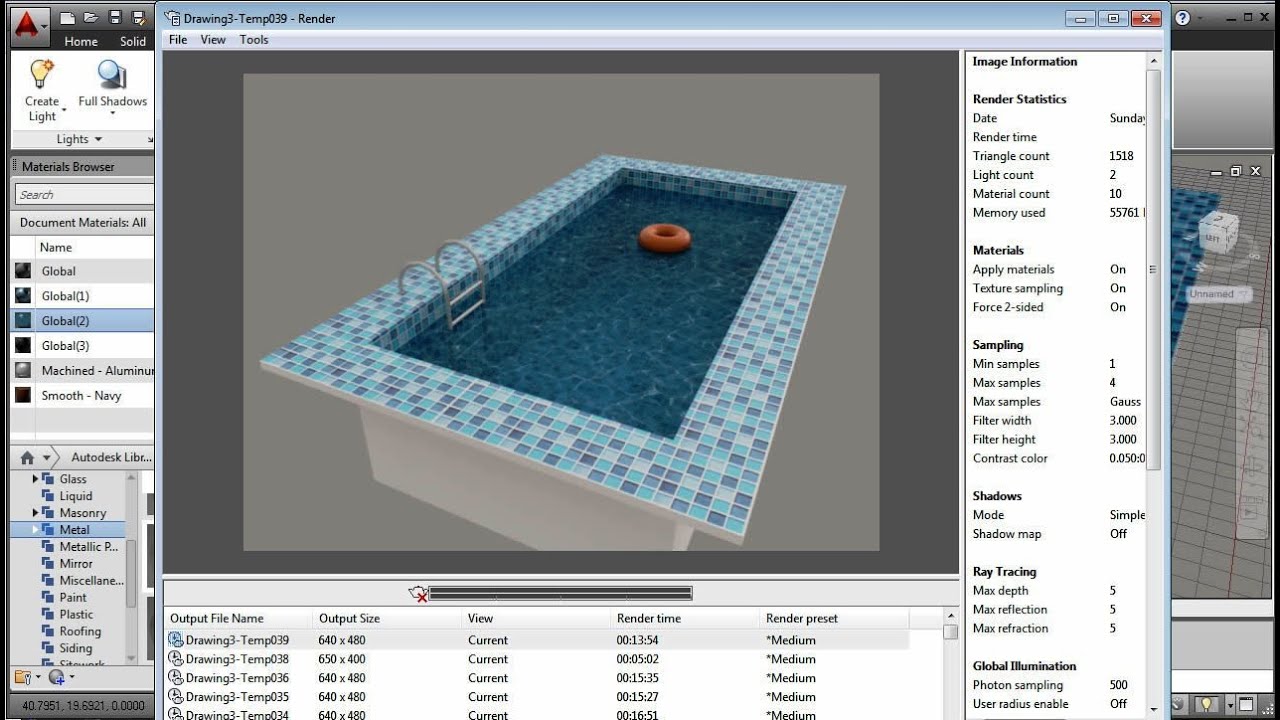Expand the Glass category tree node
The width and height of the screenshot is (1280, 720).
pos(36,479)
